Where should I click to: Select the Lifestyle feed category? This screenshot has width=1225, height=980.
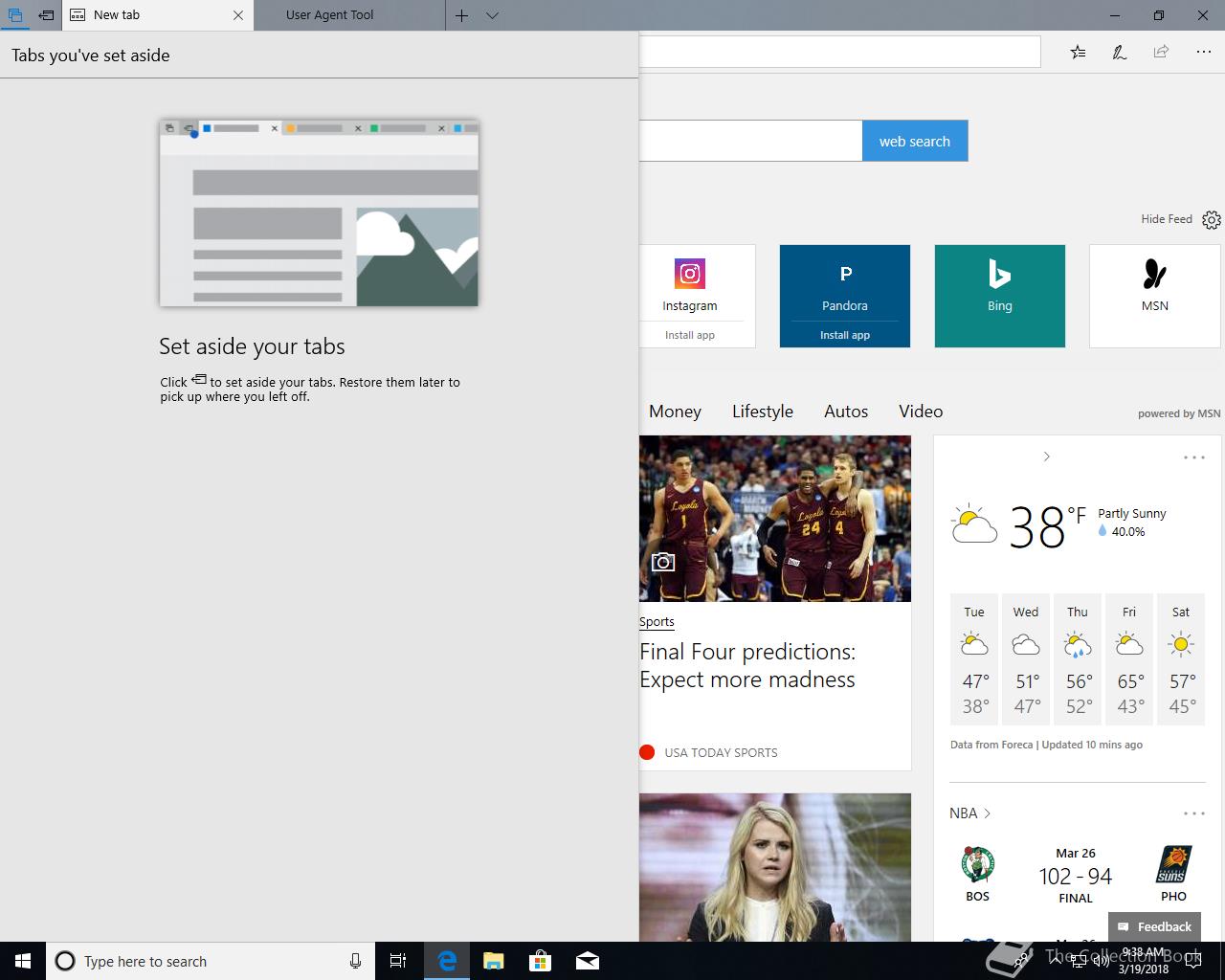(763, 412)
